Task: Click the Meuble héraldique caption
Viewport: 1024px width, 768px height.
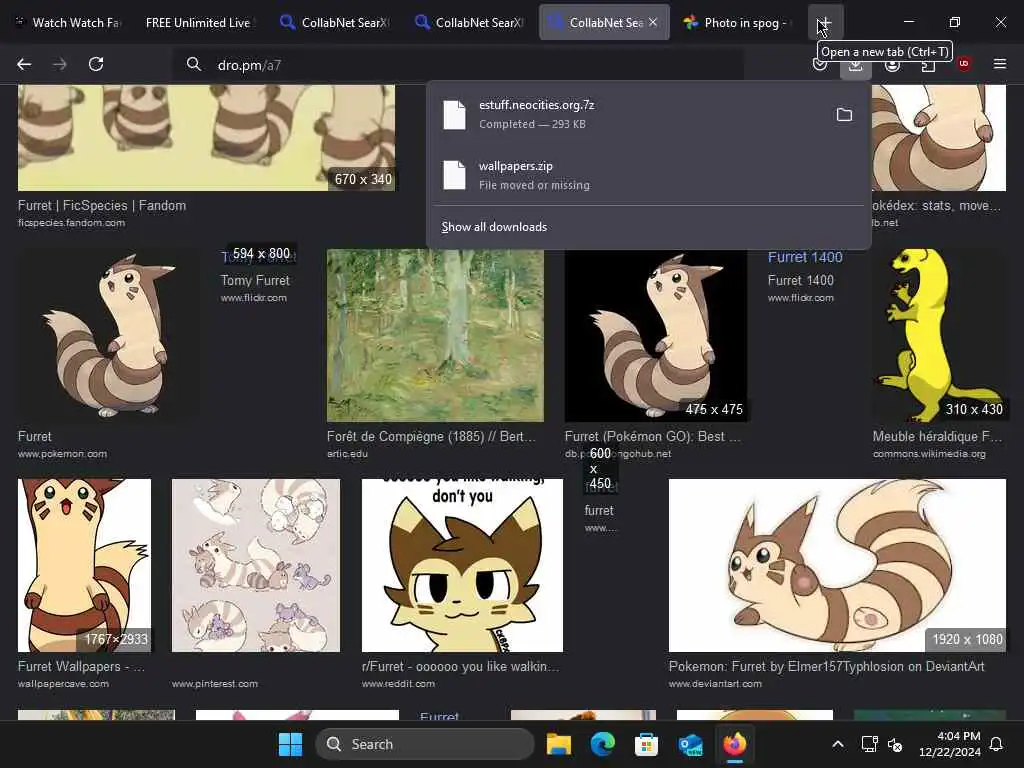Action: click(937, 436)
